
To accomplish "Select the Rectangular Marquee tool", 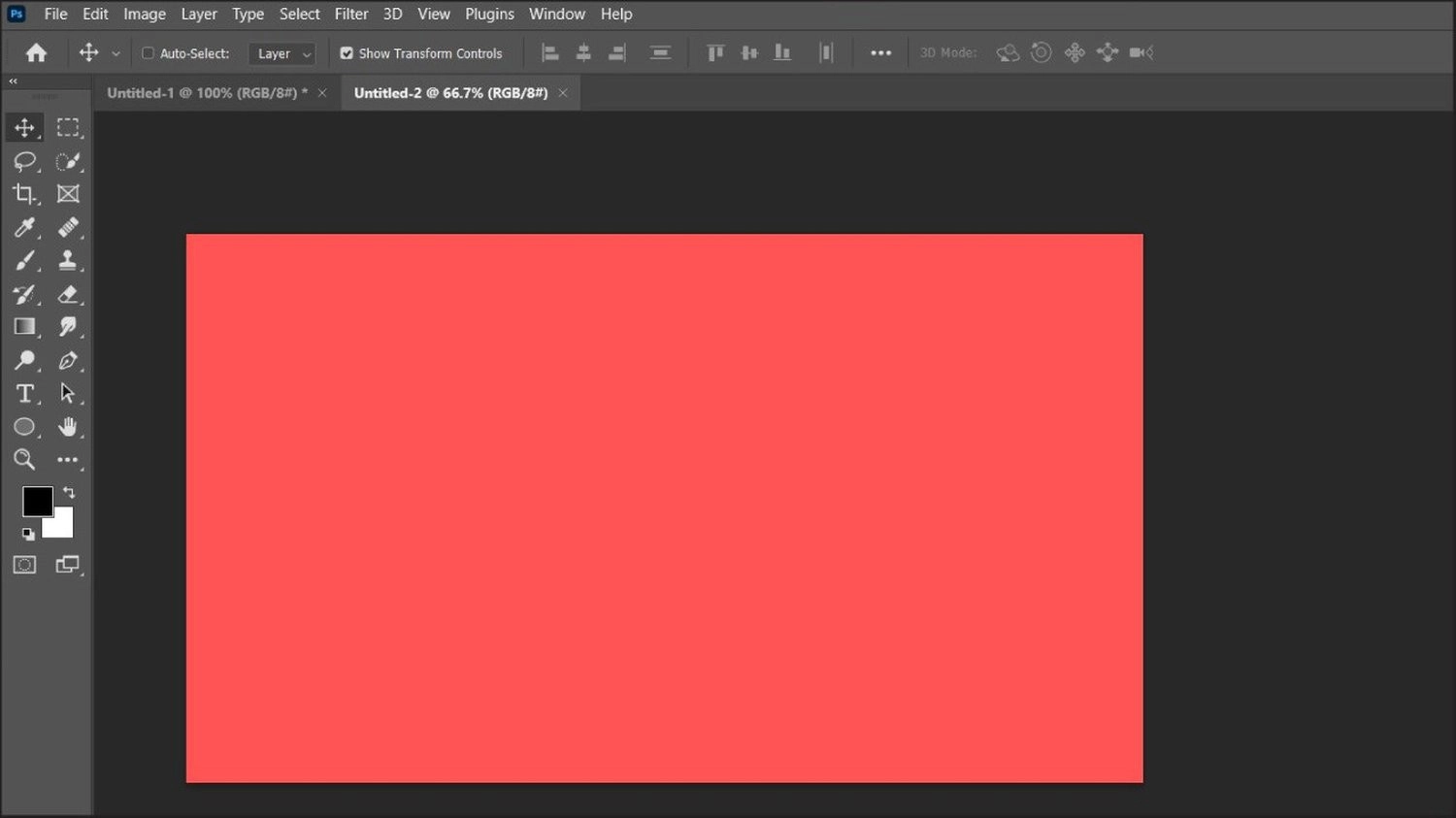I will [67, 127].
